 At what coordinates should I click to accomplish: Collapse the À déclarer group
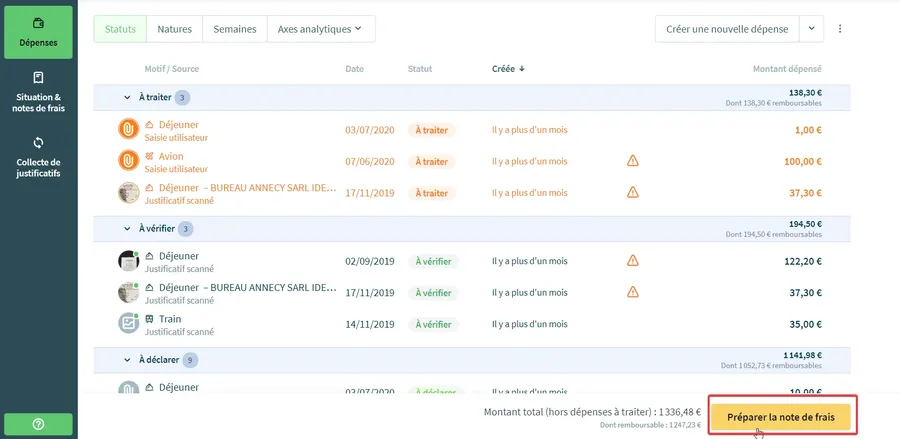coord(127,360)
